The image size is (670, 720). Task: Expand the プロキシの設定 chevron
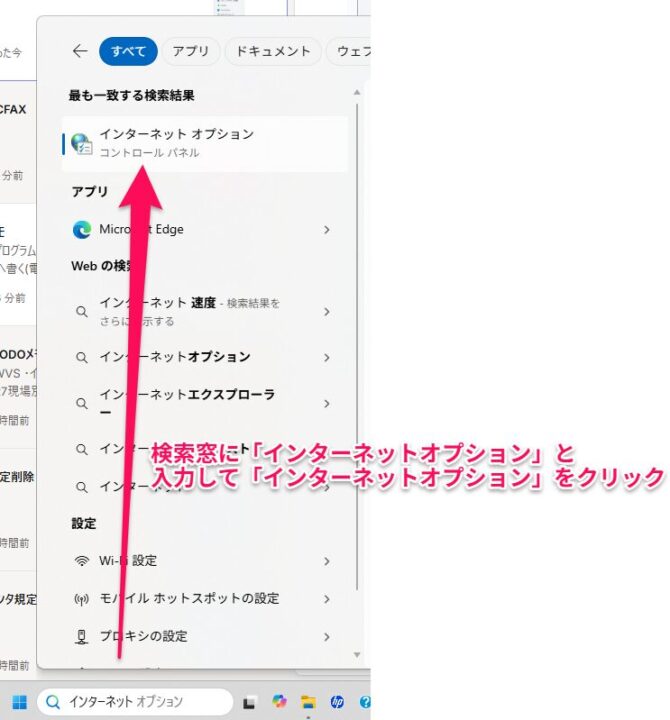coord(326,637)
